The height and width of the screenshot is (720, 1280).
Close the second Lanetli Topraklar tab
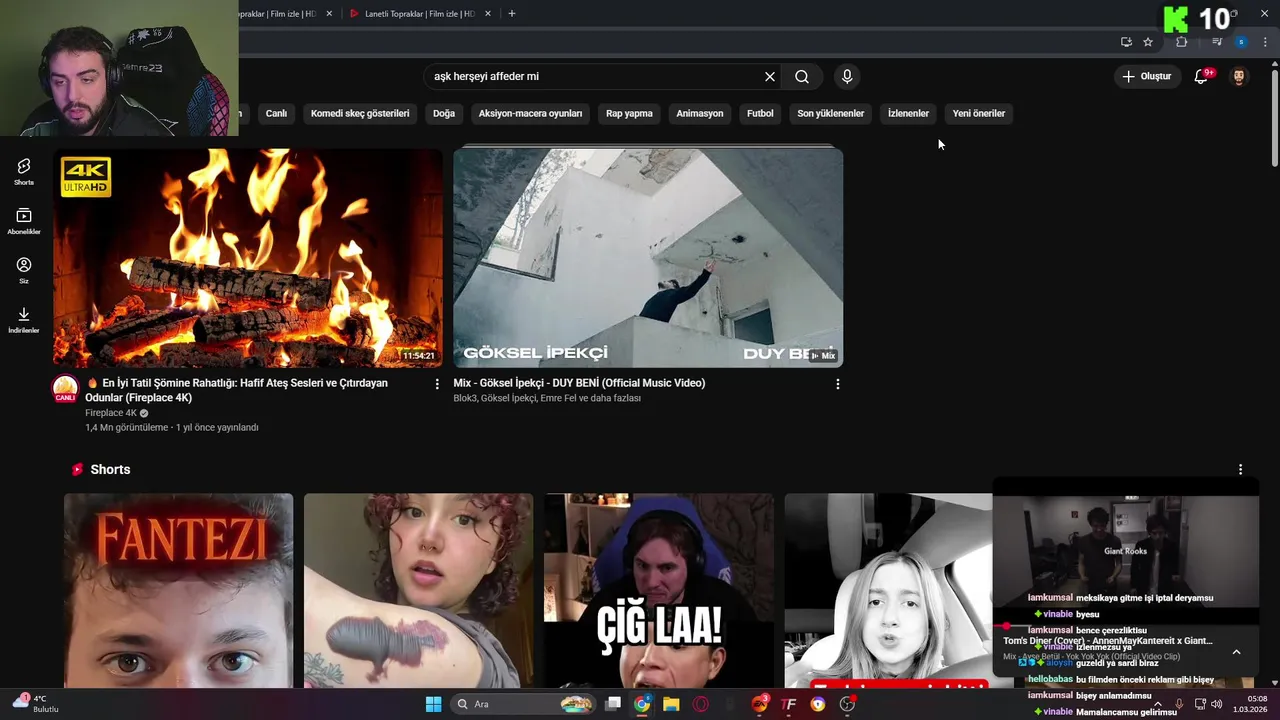click(488, 13)
